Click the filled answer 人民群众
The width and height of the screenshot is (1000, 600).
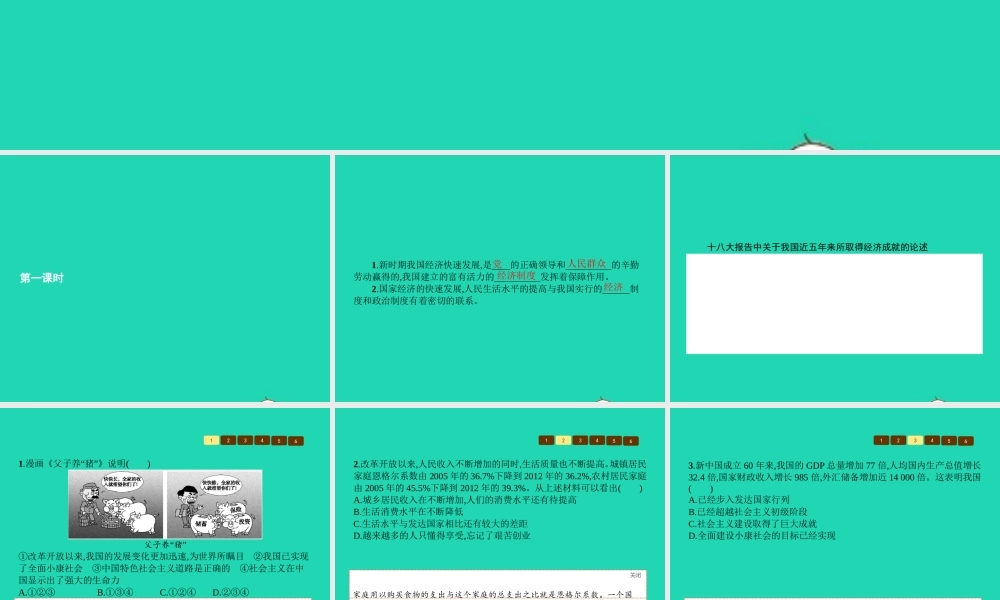point(587,264)
